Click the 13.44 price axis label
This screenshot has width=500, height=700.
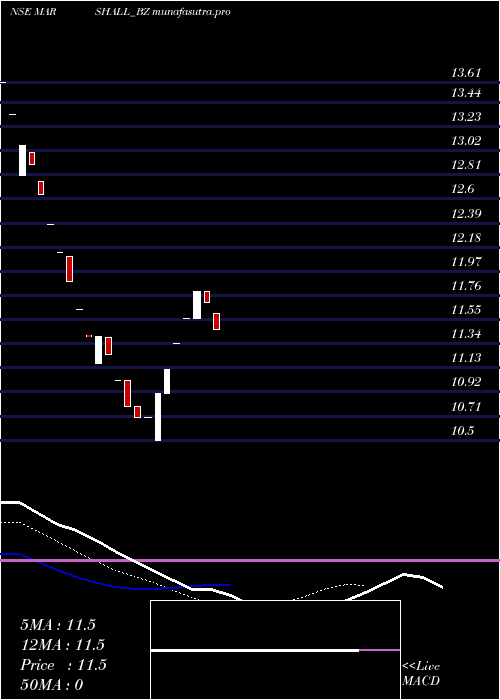(466, 93)
